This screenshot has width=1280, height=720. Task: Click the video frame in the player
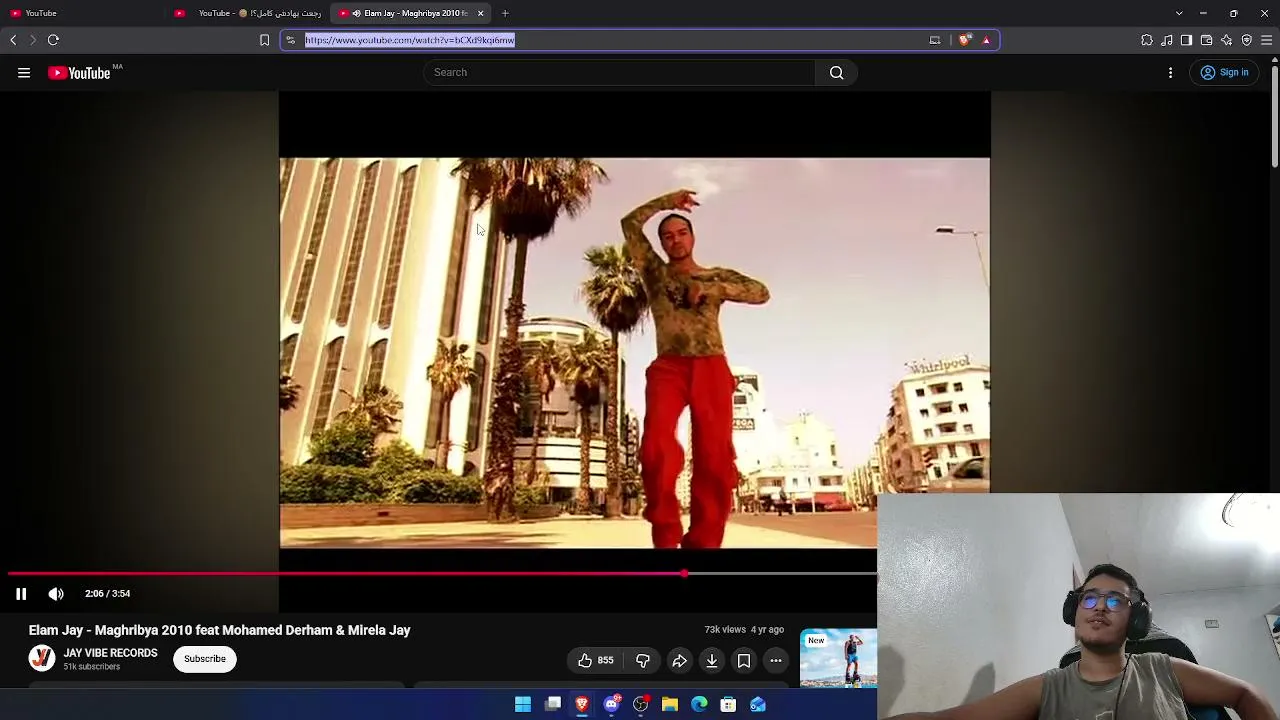634,352
